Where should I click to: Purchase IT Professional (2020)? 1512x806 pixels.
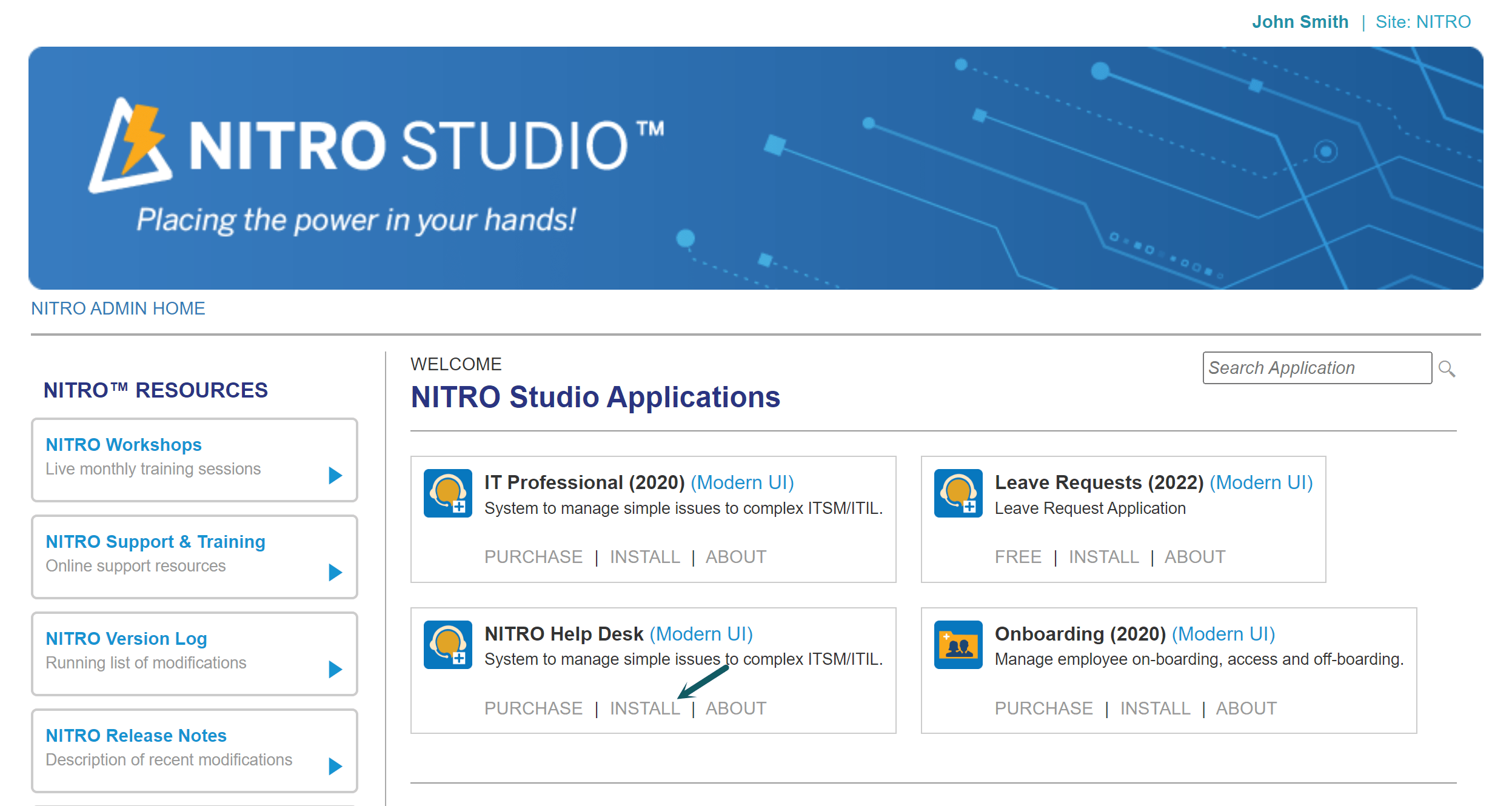[x=534, y=557]
